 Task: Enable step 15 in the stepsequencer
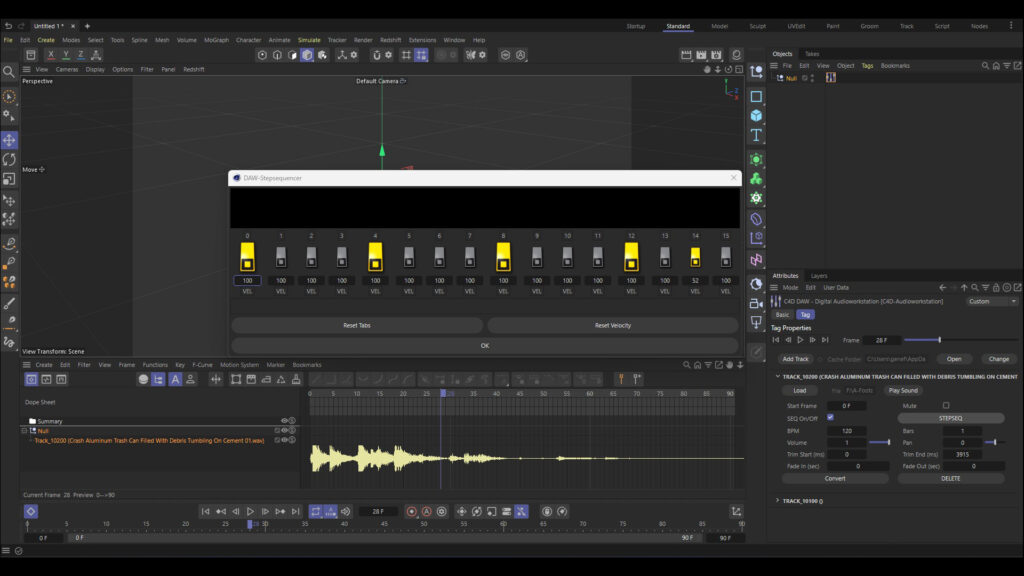[726, 257]
